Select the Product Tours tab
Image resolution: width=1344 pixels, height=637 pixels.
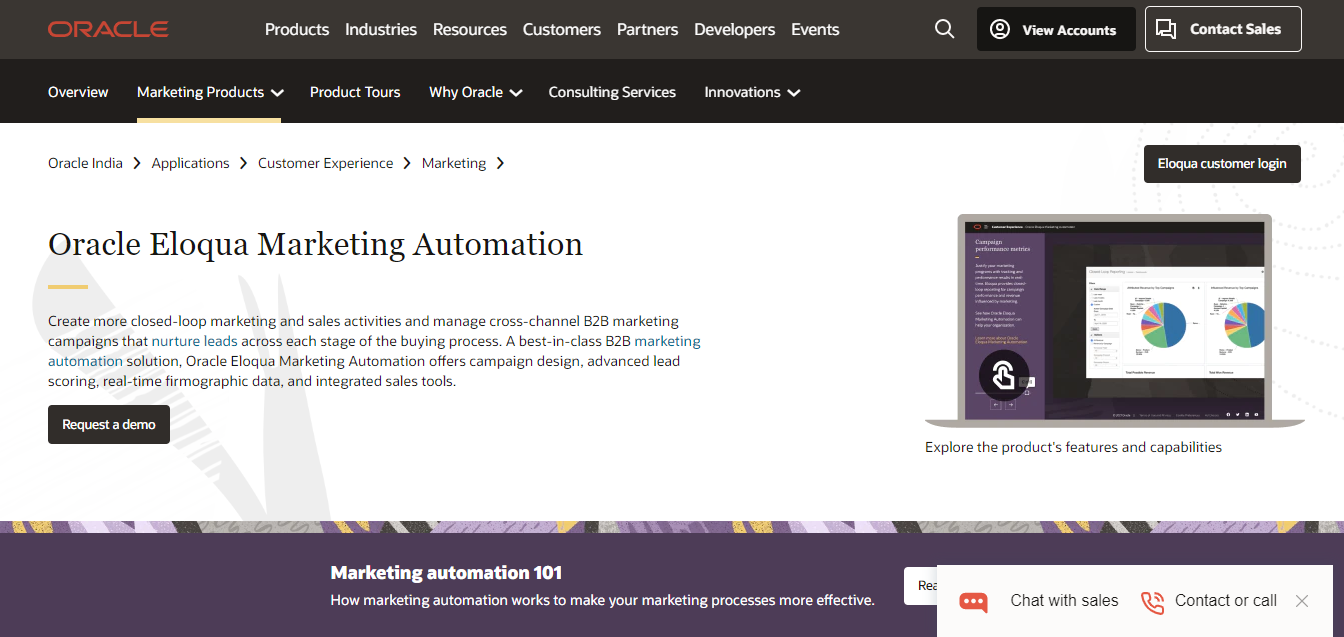pyautogui.click(x=355, y=92)
